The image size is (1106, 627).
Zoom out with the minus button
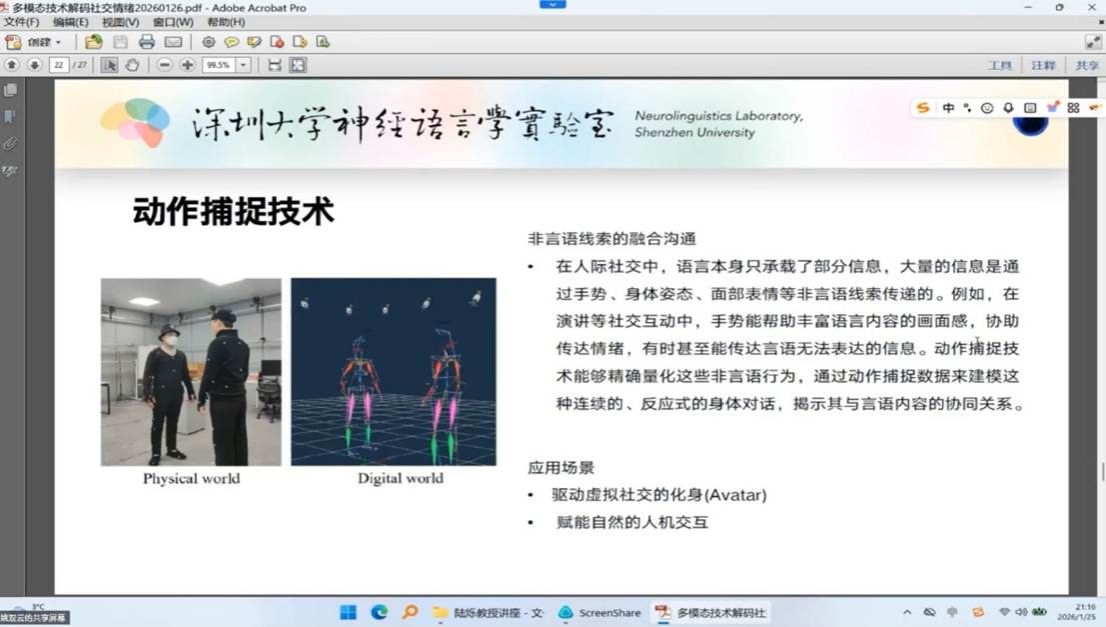[164, 65]
